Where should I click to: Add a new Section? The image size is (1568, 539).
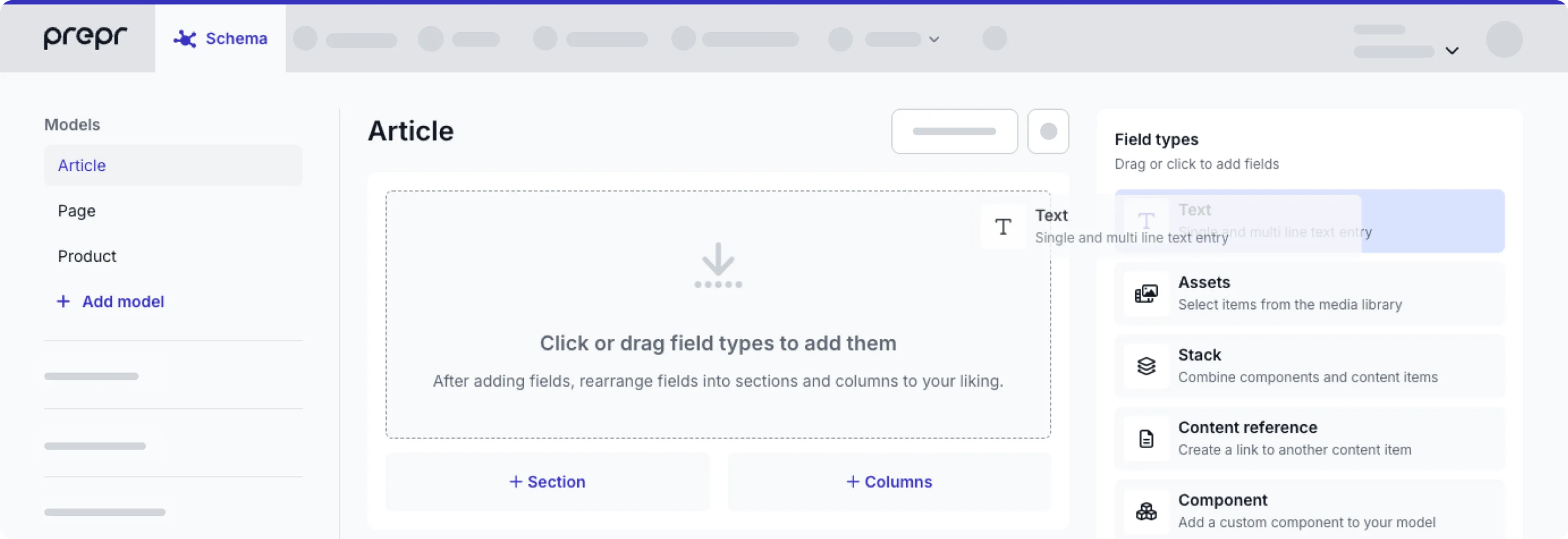point(547,482)
